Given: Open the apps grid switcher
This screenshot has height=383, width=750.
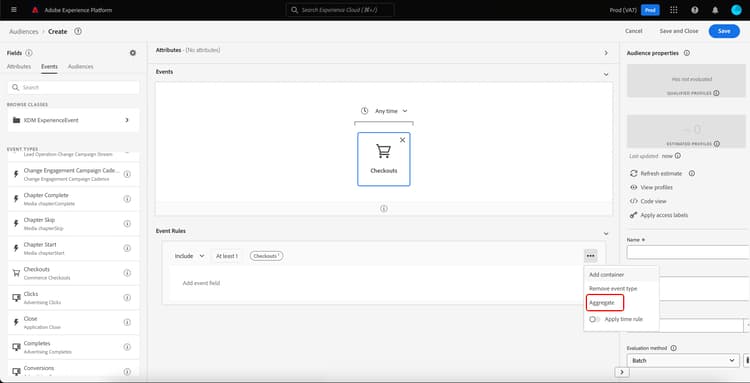Looking at the screenshot, I should coord(673,10).
